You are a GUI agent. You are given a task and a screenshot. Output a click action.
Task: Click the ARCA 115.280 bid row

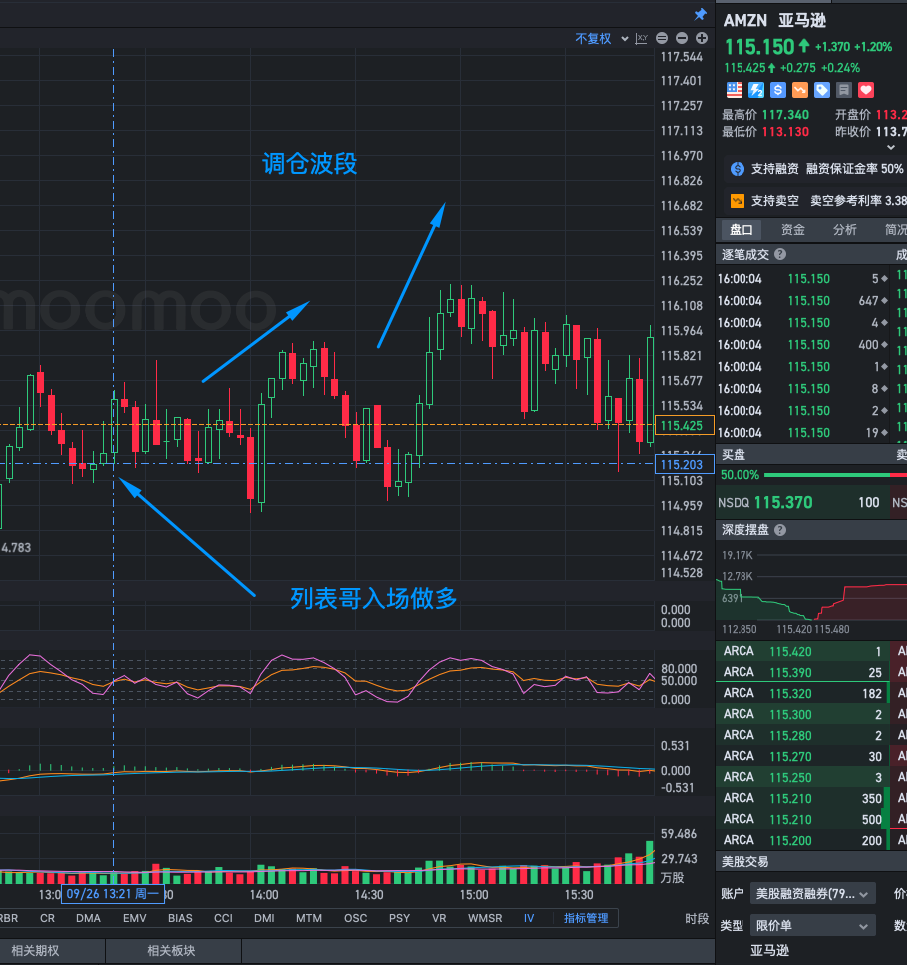802,735
